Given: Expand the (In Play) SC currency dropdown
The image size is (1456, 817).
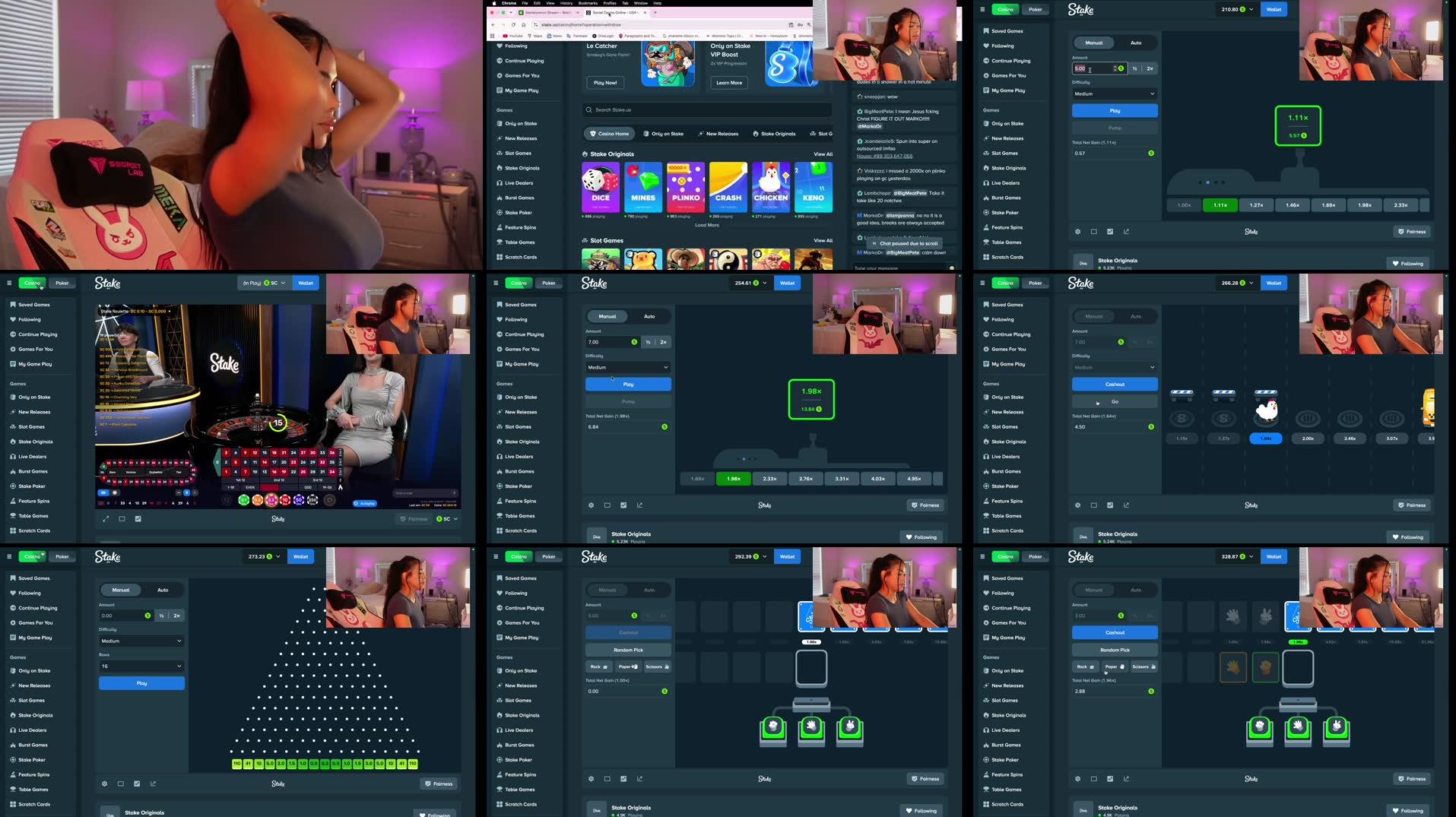Looking at the screenshot, I should (x=264, y=283).
